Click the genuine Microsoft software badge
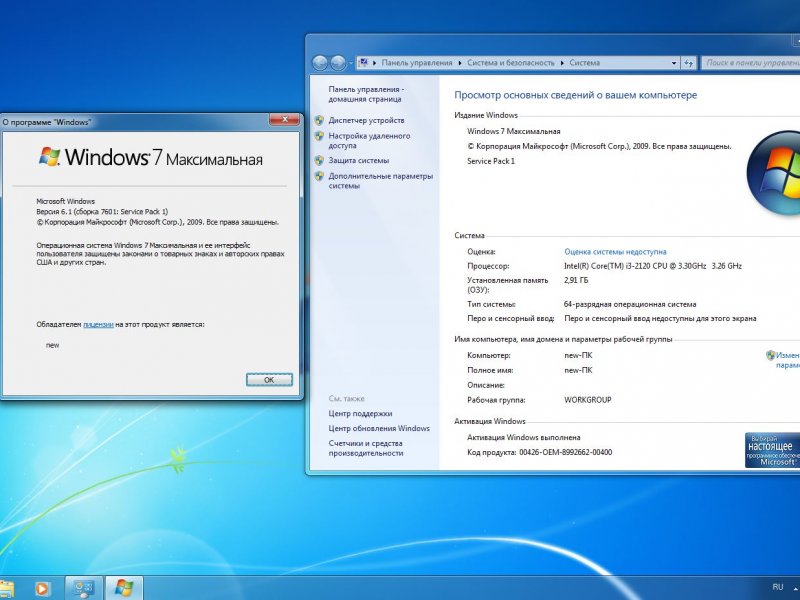The width and height of the screenshot is (800, 600). 772,450
